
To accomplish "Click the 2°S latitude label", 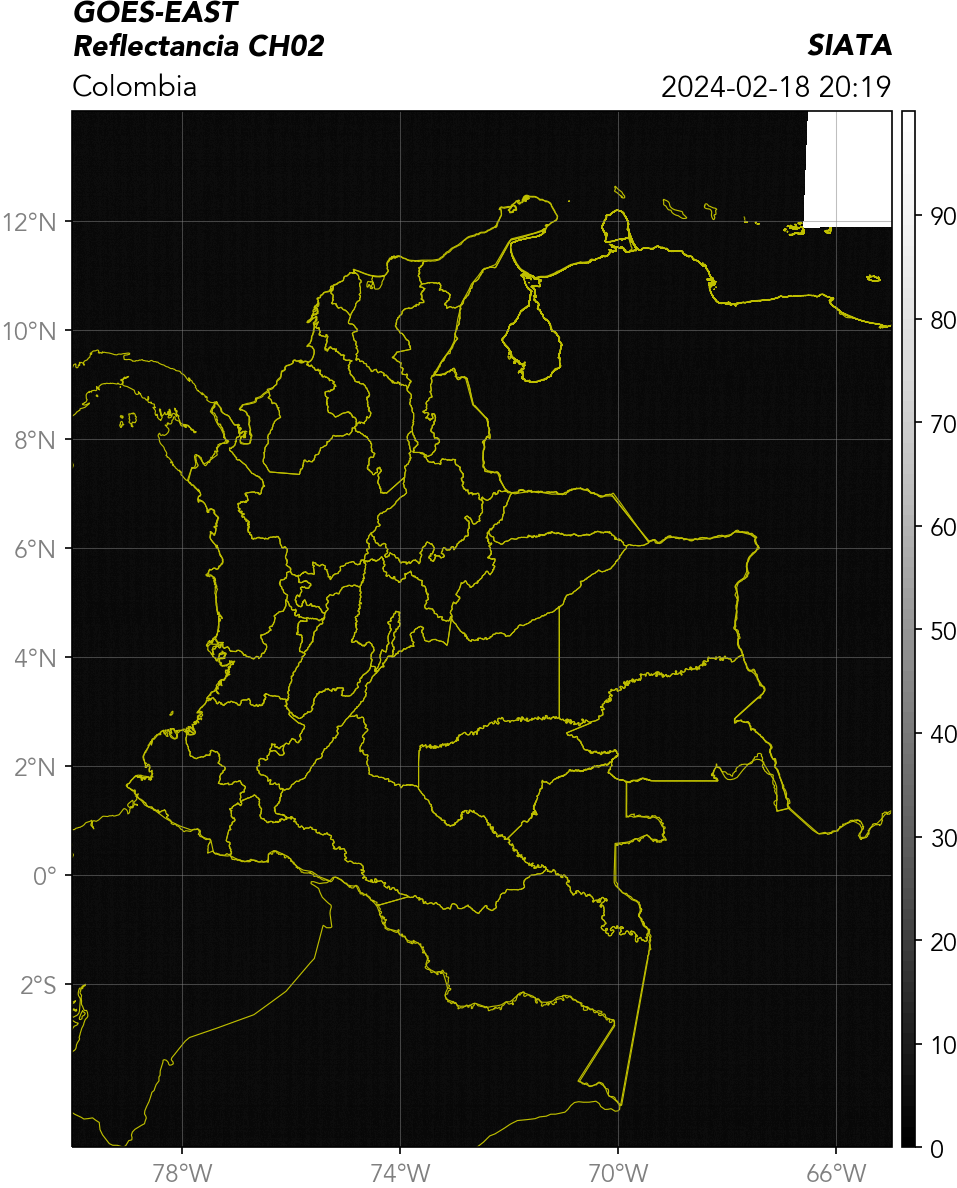I will [39, 986].
